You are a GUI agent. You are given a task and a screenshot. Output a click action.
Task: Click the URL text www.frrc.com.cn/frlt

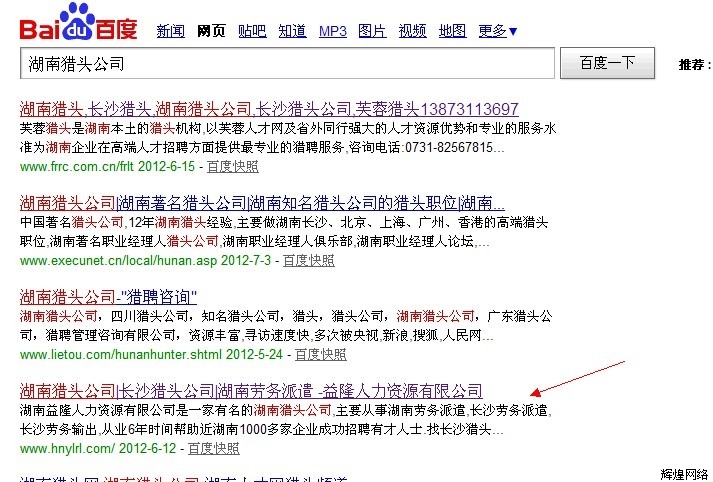[77, 166]
